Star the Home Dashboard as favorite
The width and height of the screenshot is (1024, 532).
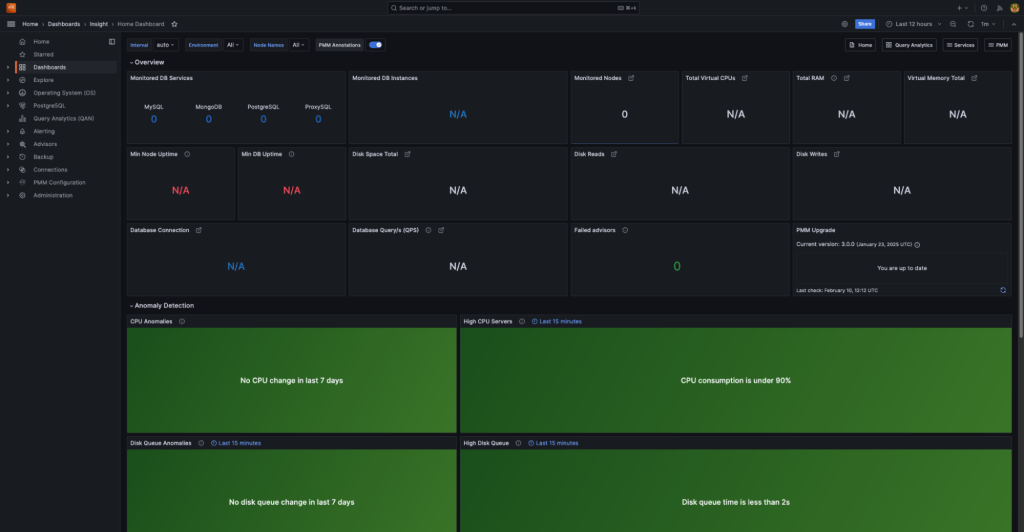(174, 23)
